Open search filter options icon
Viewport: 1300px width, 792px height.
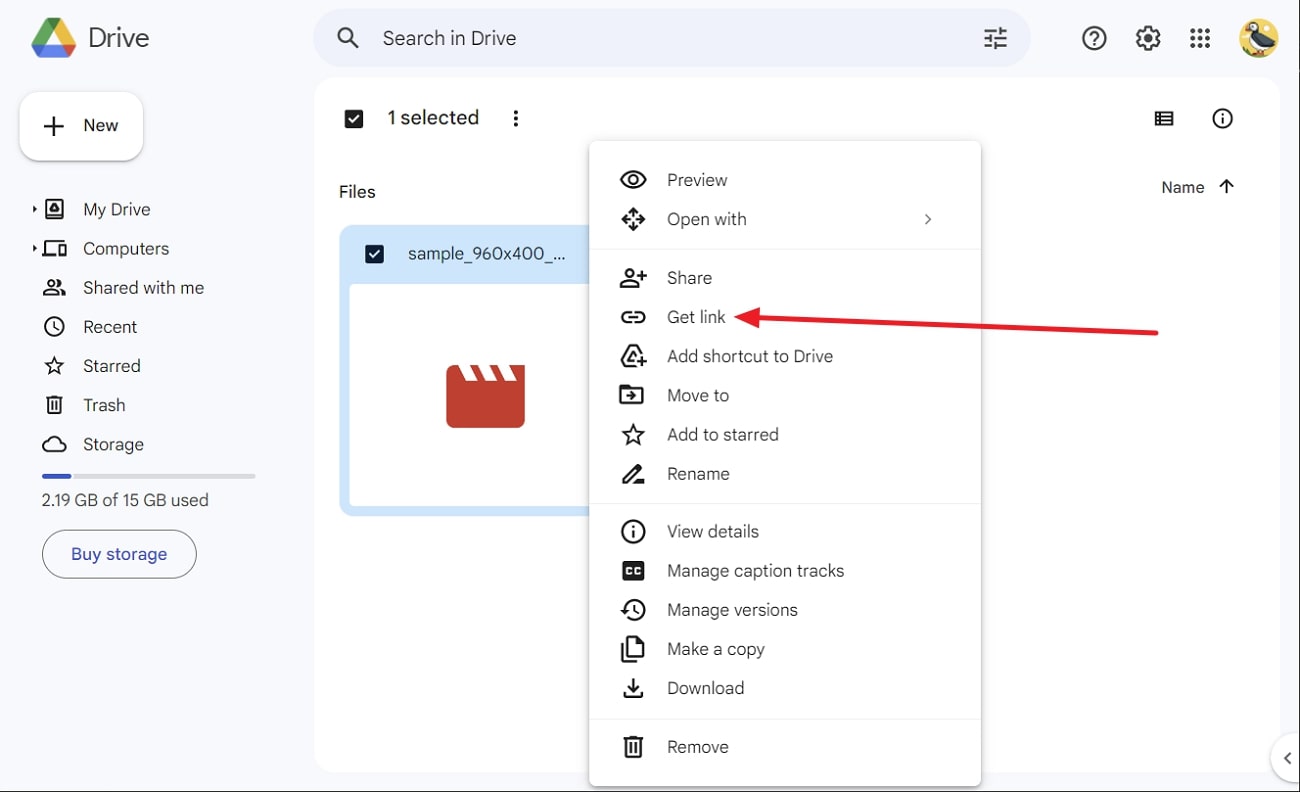995,39
